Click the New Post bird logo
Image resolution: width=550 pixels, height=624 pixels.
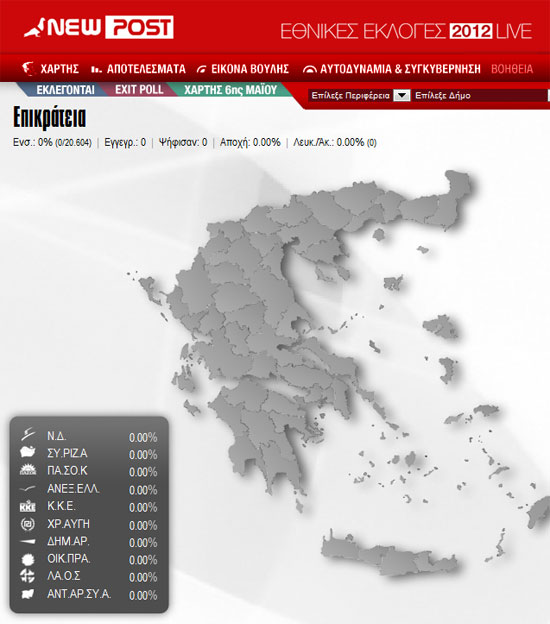(34, 28)
